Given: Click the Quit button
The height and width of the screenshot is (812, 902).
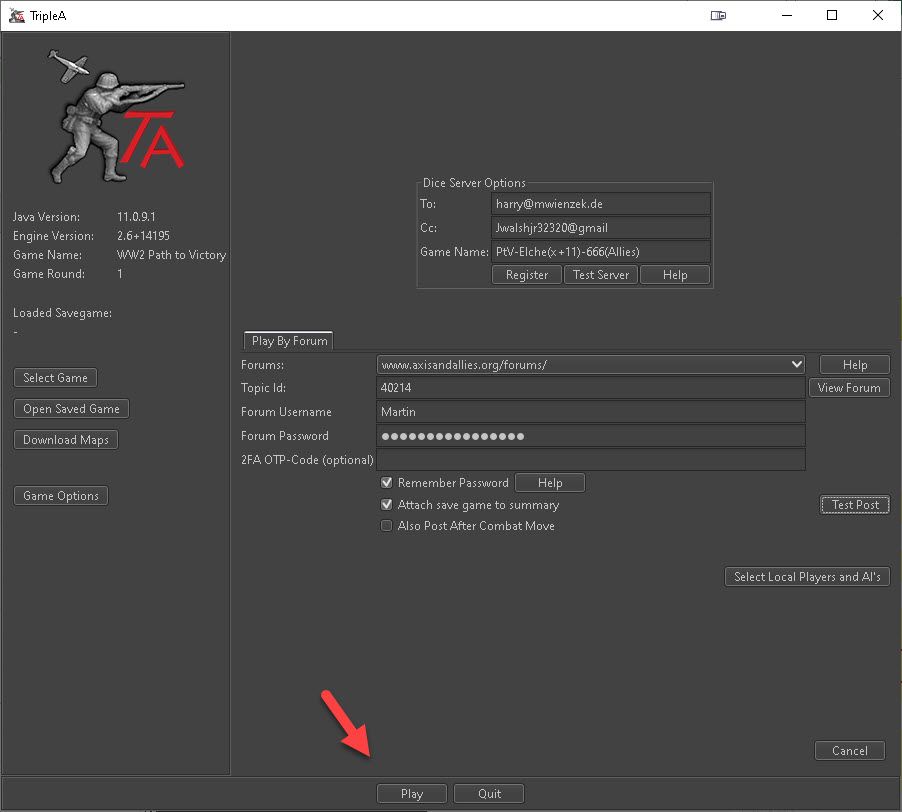Looking at the screenshot, I should [489, 794].
